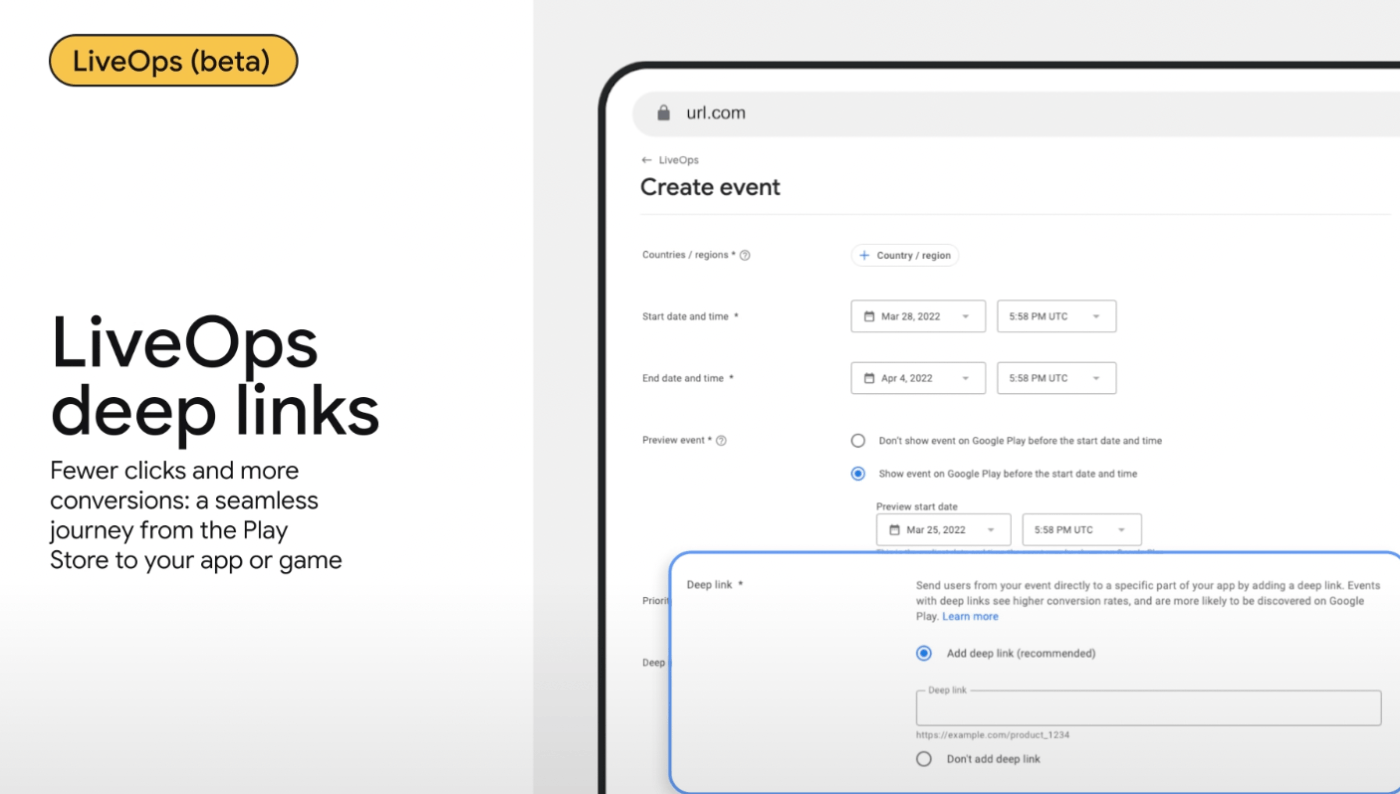Open the Learn more link
Screen dimensions: 1400x794
click(970, 616)
